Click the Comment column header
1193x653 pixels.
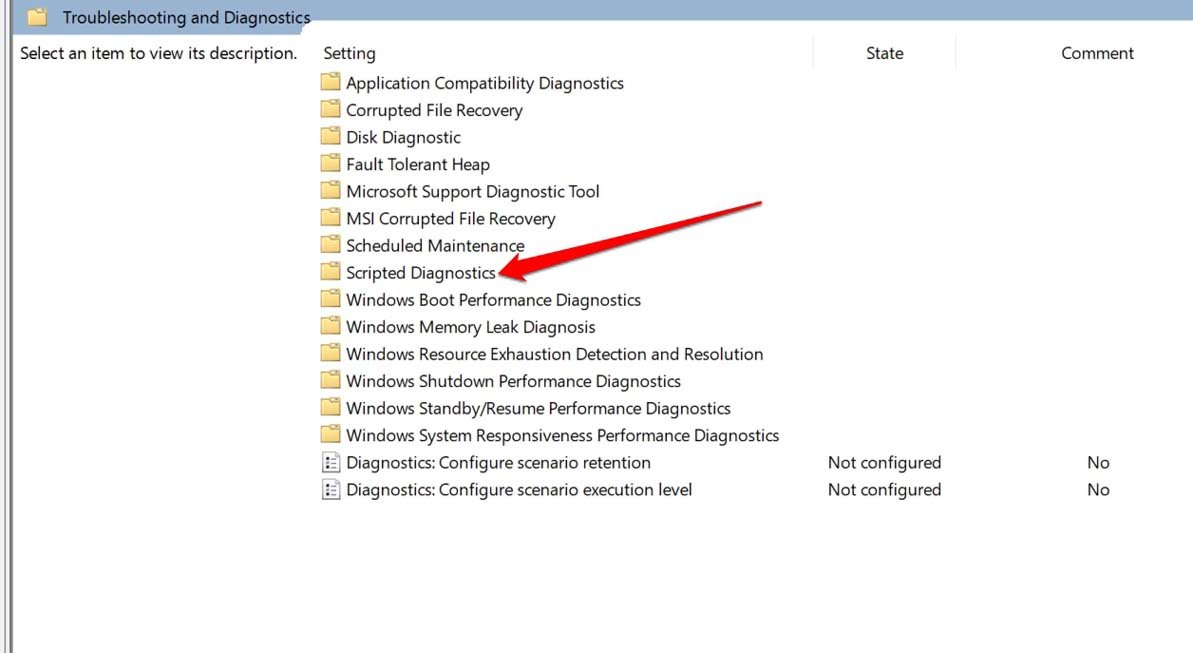1097,53
